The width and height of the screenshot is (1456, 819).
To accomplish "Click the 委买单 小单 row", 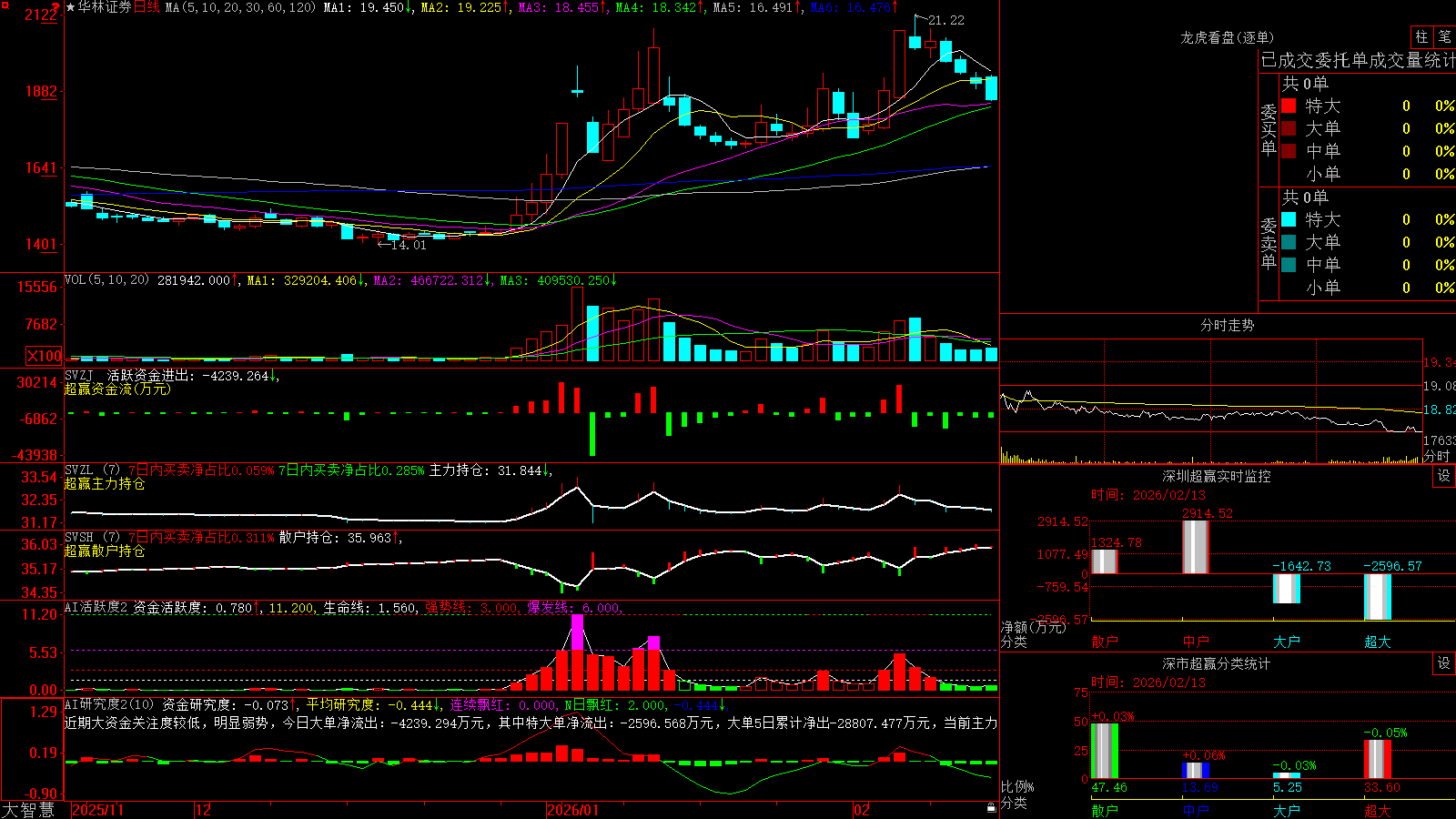I will coord(1368,174).
